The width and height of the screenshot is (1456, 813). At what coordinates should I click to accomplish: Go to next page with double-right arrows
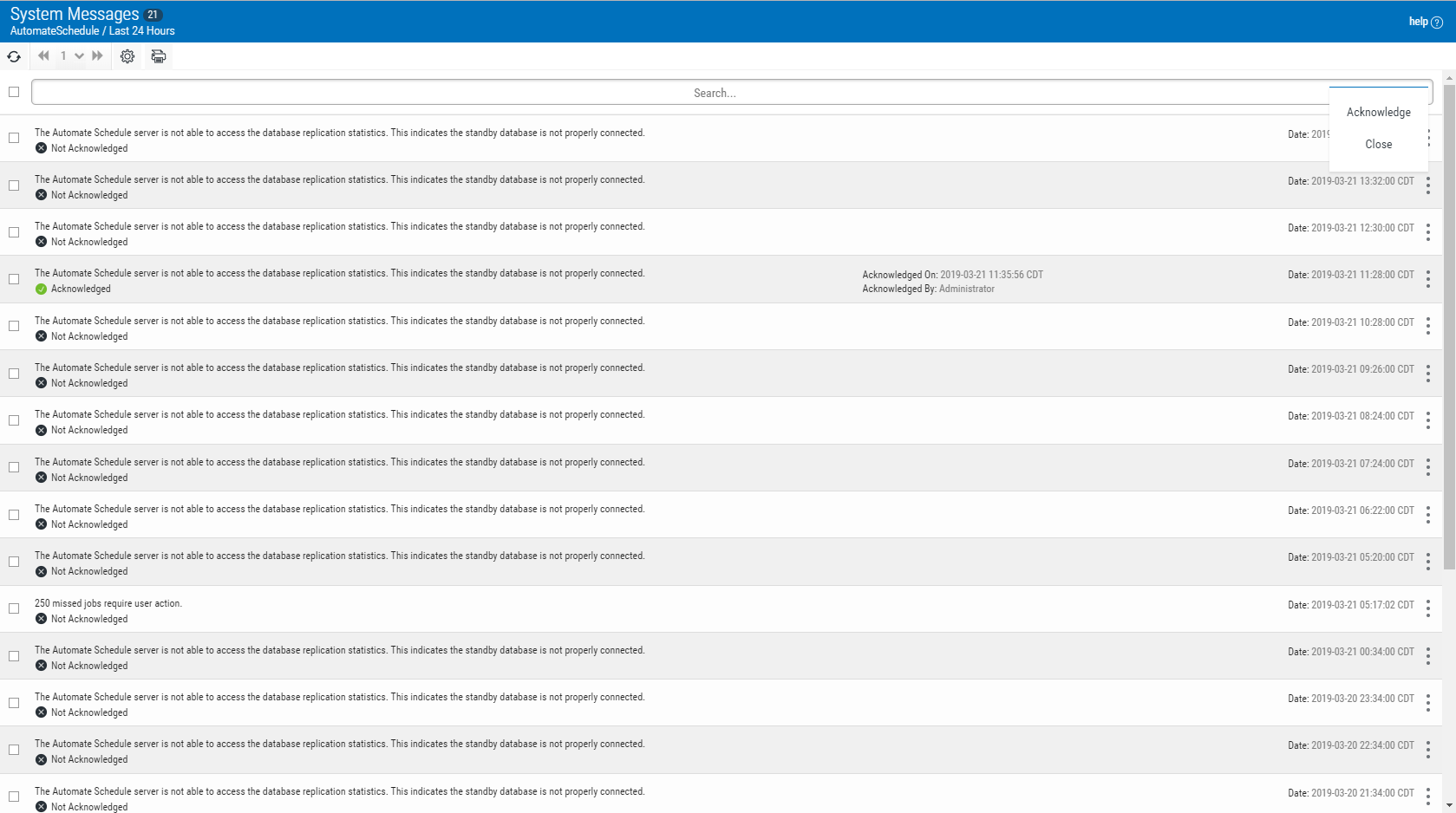click(97, 55)
